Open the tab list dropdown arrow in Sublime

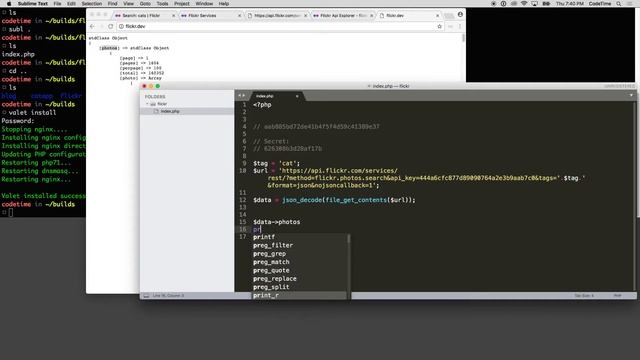tap(631, 96)
